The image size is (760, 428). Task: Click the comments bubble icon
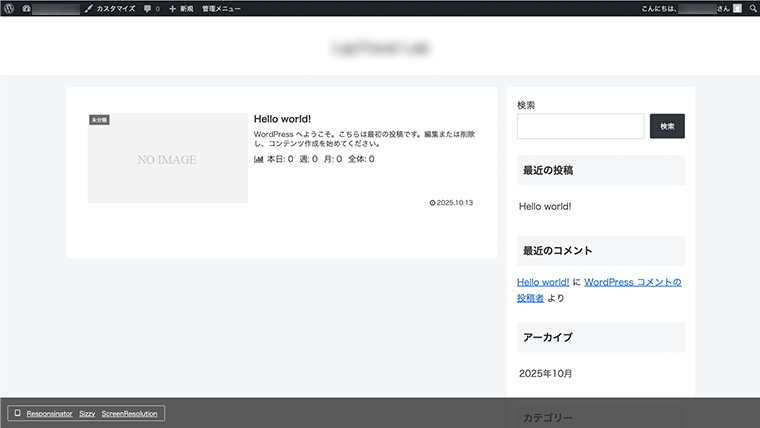coord(148,8)
